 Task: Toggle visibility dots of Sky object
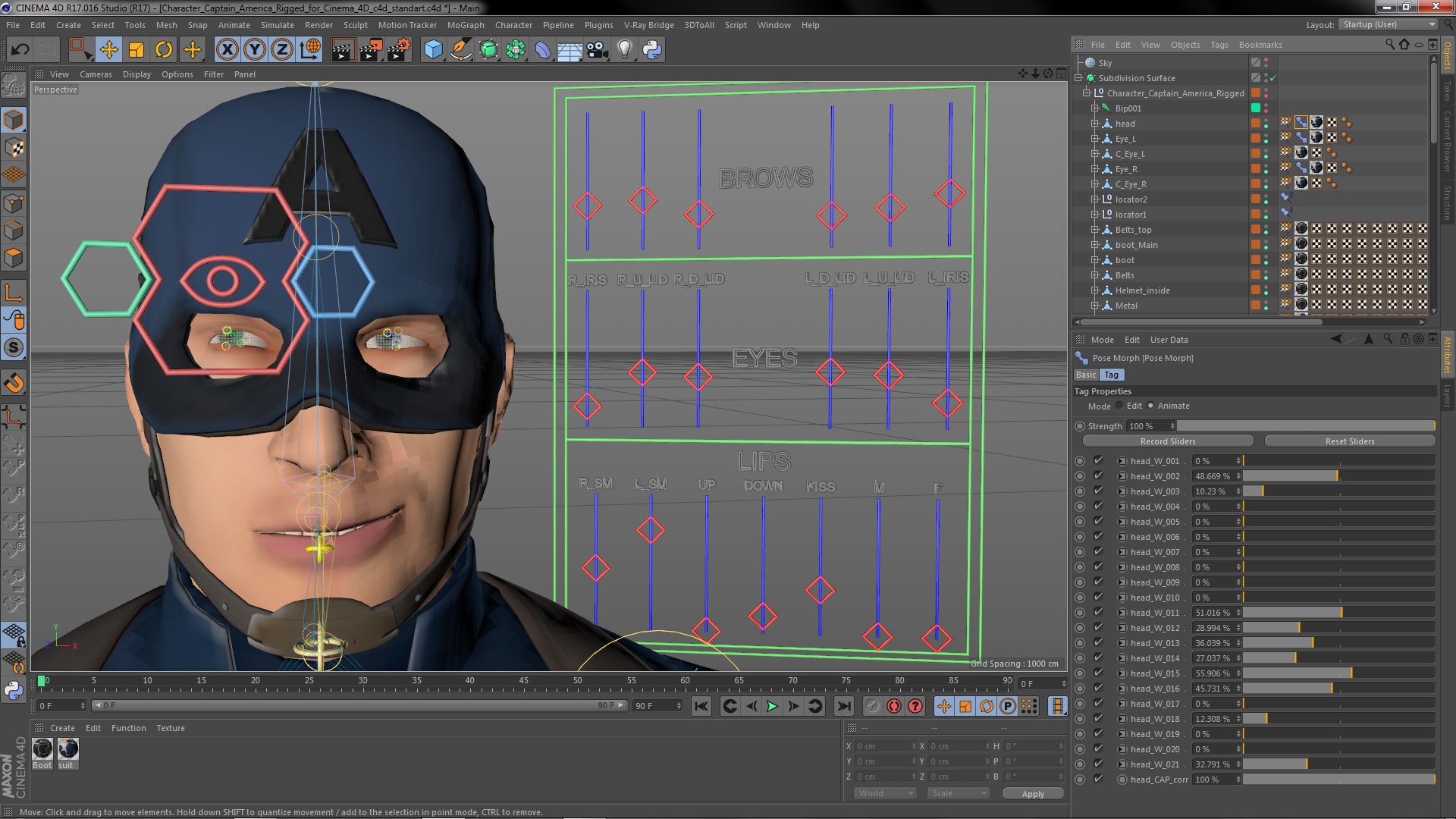[x=1266, y=63]
